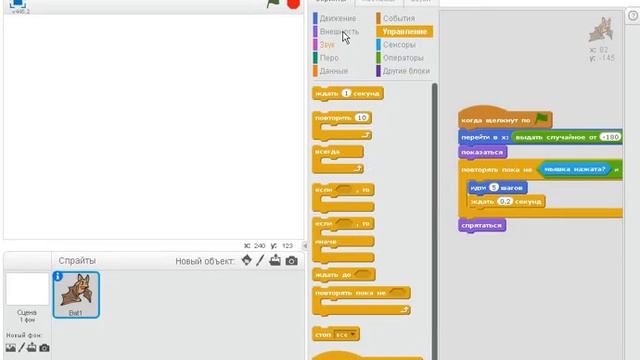The image size is (640, 360).
Task: Open the Движение blocks category
Action: click(x=338, y=18)
